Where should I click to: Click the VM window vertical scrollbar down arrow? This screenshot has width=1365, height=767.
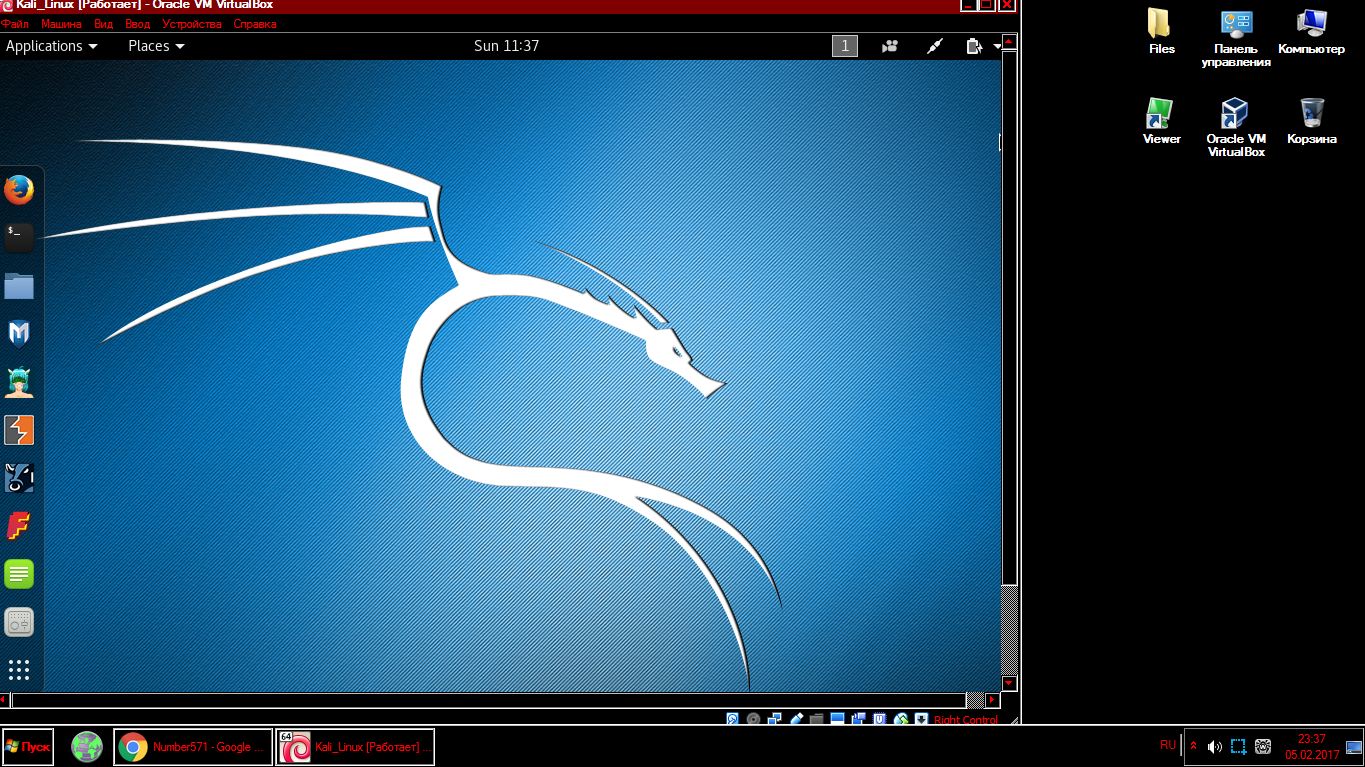coord(1010,684)
